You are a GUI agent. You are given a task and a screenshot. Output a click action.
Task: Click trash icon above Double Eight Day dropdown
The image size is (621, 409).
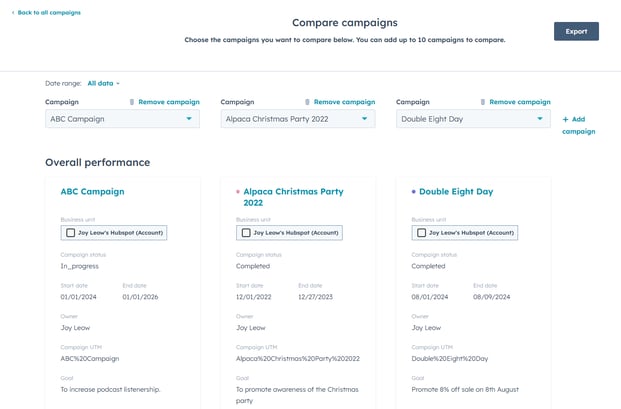[x=483, y=102]
